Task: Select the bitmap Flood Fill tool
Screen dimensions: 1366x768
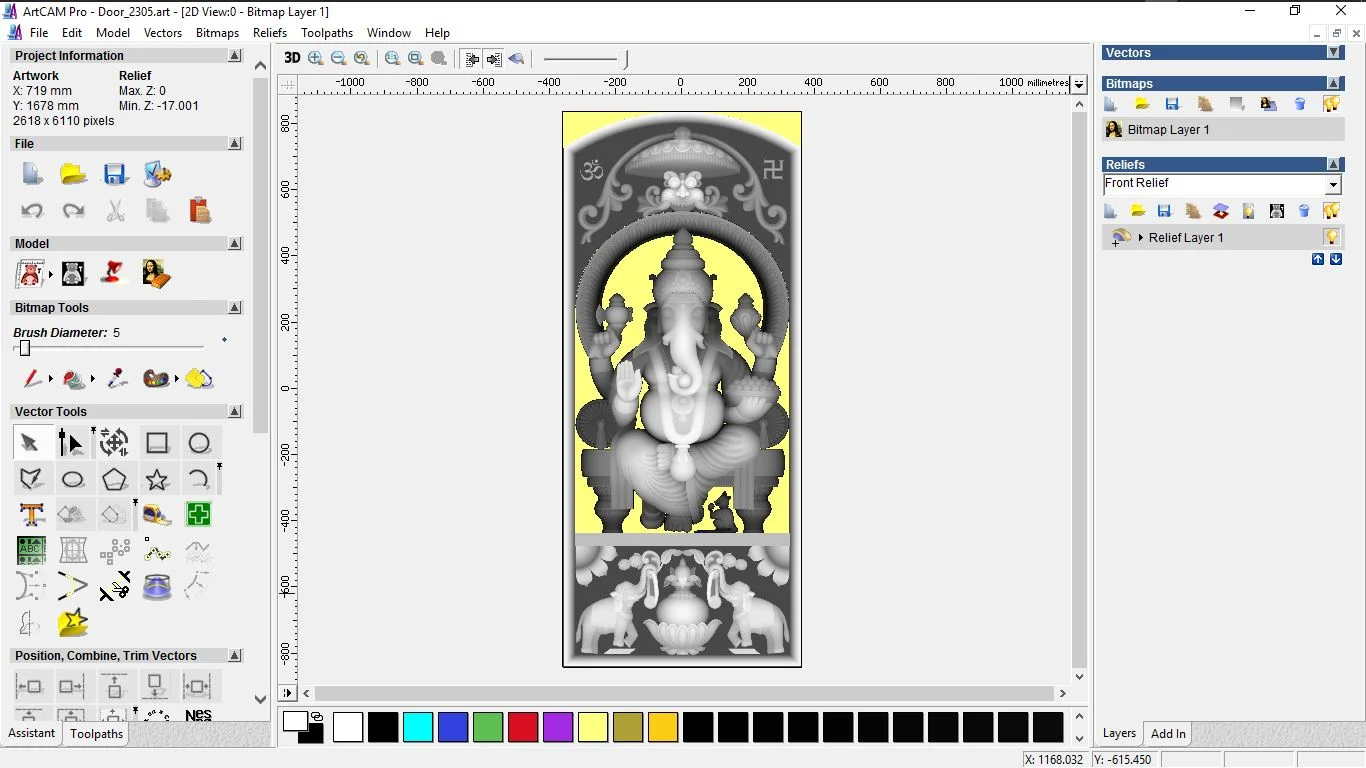Action: tap(199, 379)
